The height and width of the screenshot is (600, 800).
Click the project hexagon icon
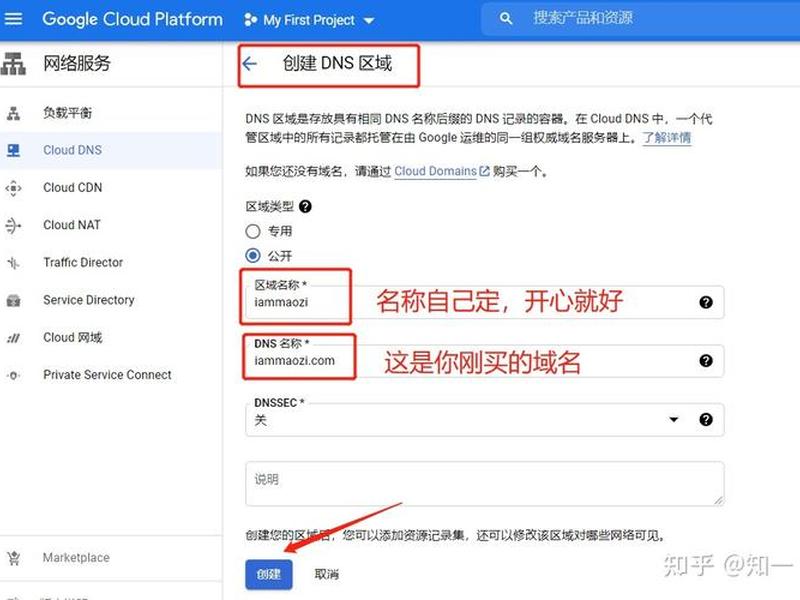pos(251,20)
